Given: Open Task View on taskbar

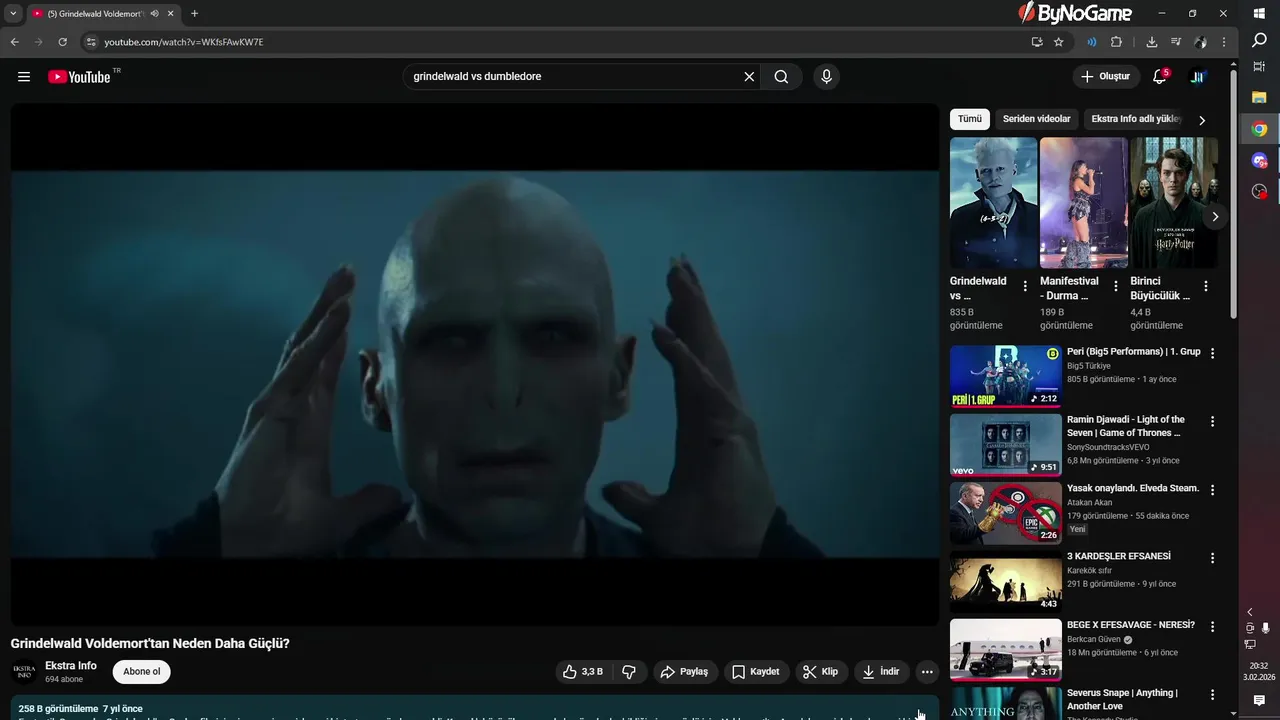Looking at the screenshot, I should (1259, 69).
